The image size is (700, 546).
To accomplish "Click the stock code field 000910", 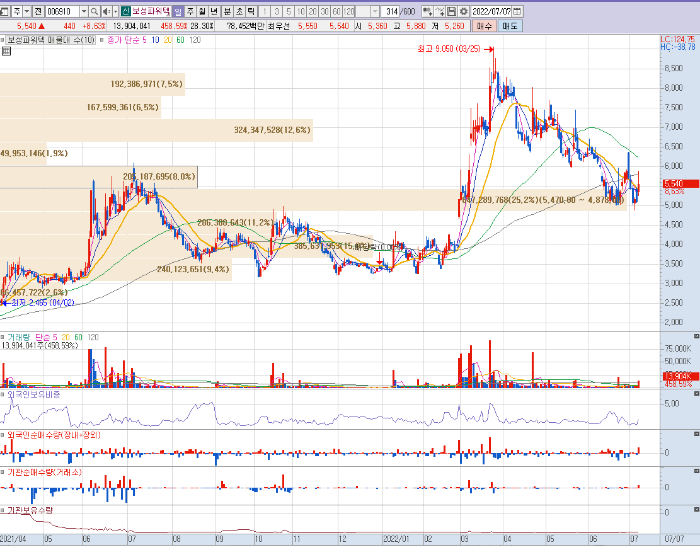I will click(62, 11).
